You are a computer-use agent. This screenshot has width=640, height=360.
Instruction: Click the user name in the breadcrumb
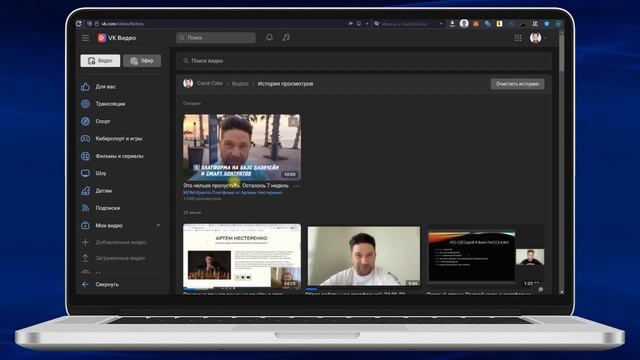210,83
